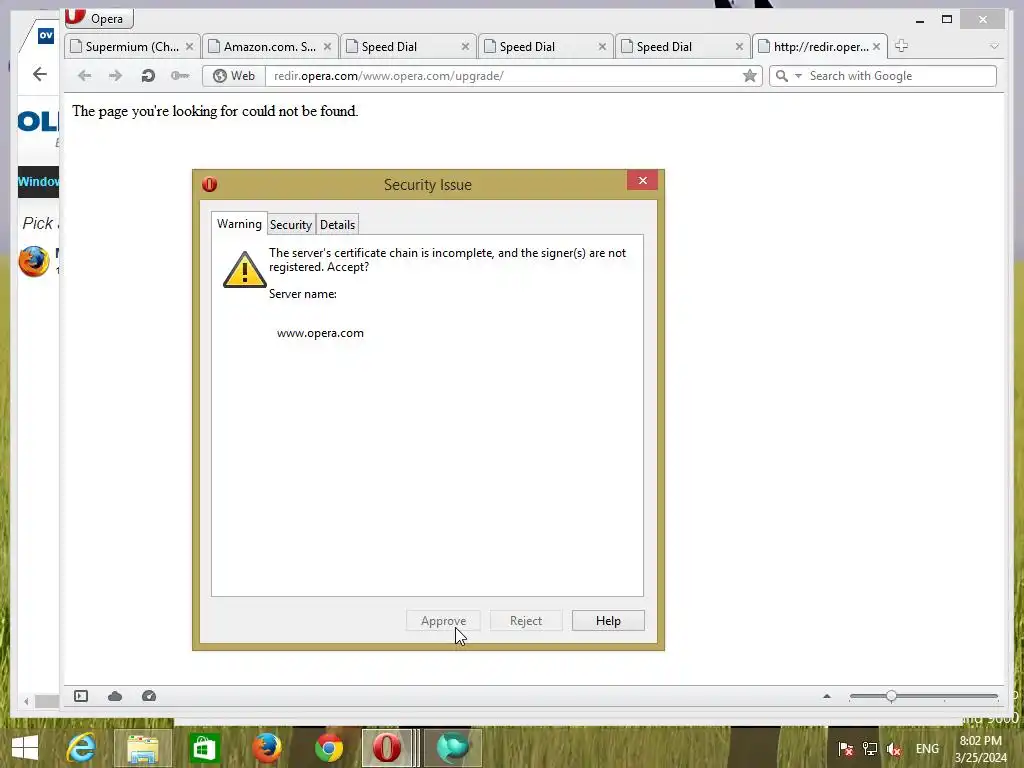Launch Firefox from taskbar
The height and width of the screenshot is (768, 1024).
coord(267,748)
